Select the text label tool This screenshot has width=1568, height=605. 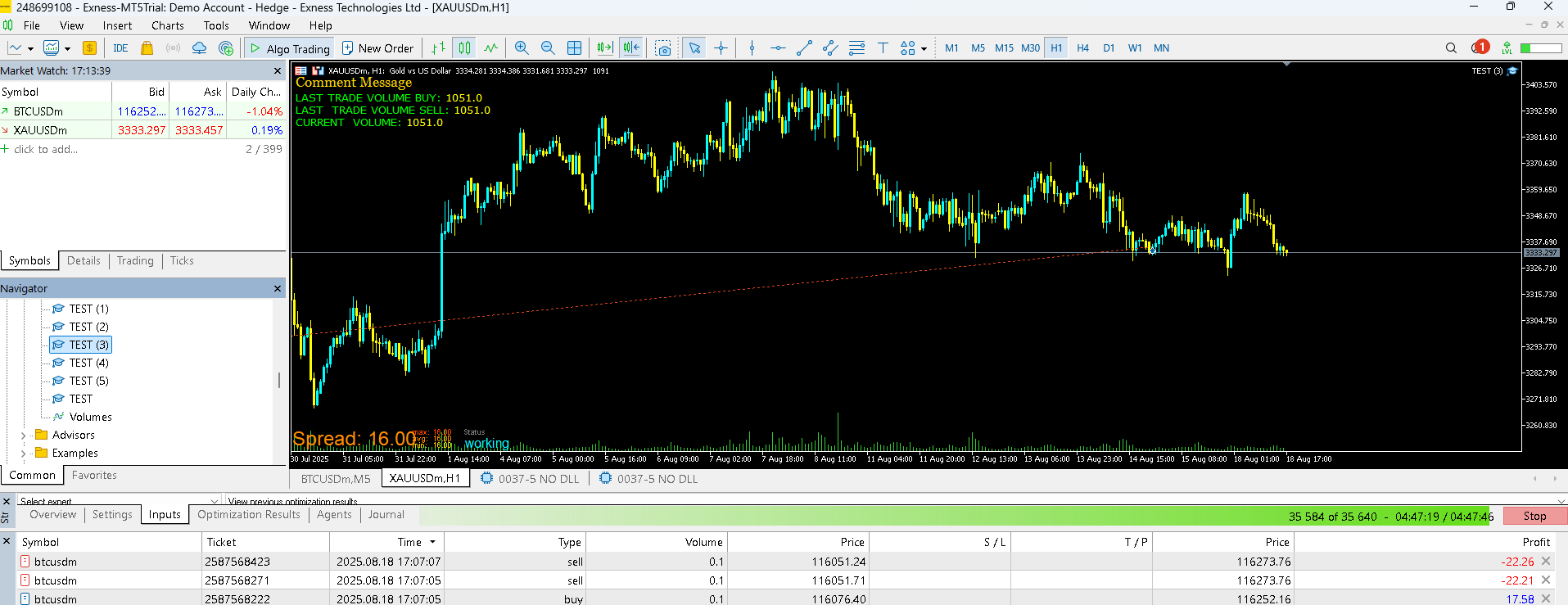(883, 48)
